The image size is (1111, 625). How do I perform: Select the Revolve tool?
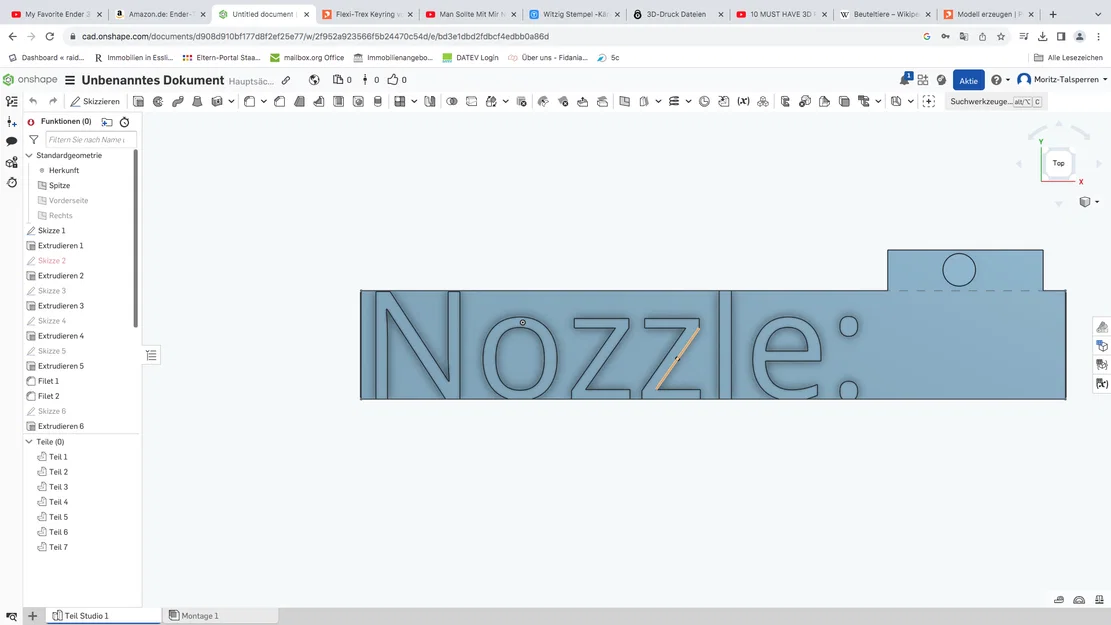pos(158,101)
